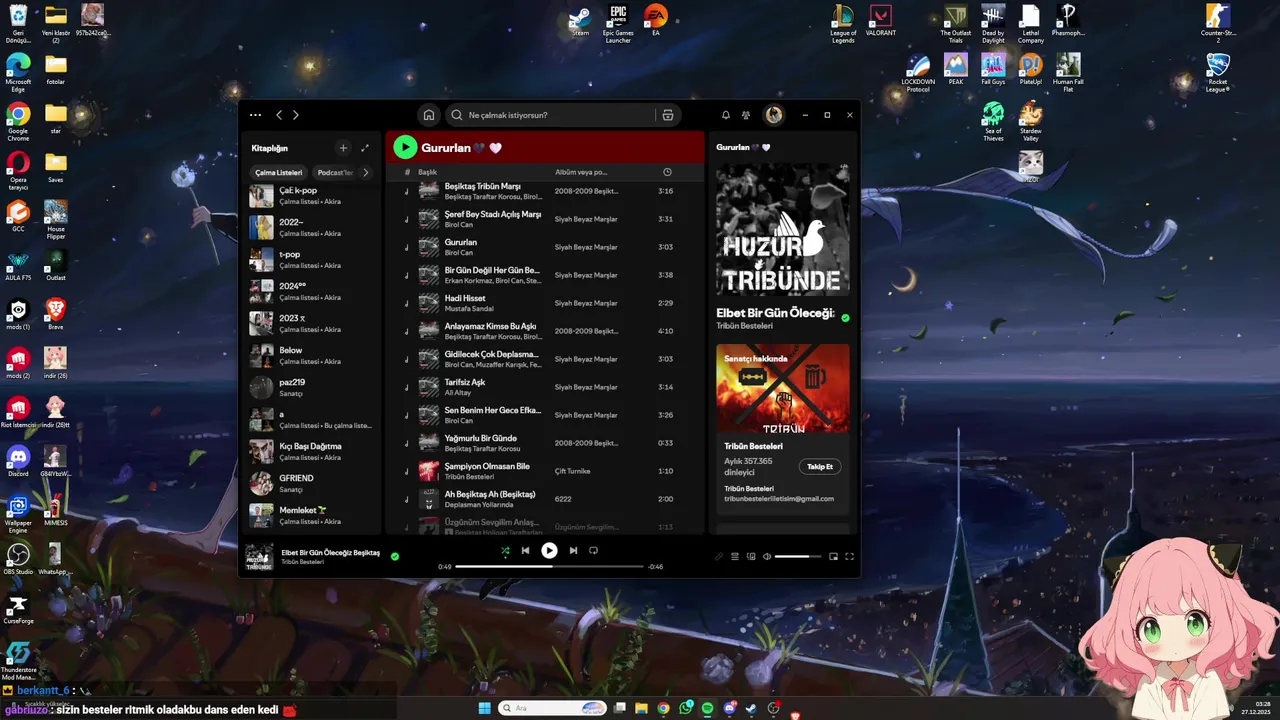Open the VALORANT desktop shortcut
1280x720 pixels.
[881, 22]
